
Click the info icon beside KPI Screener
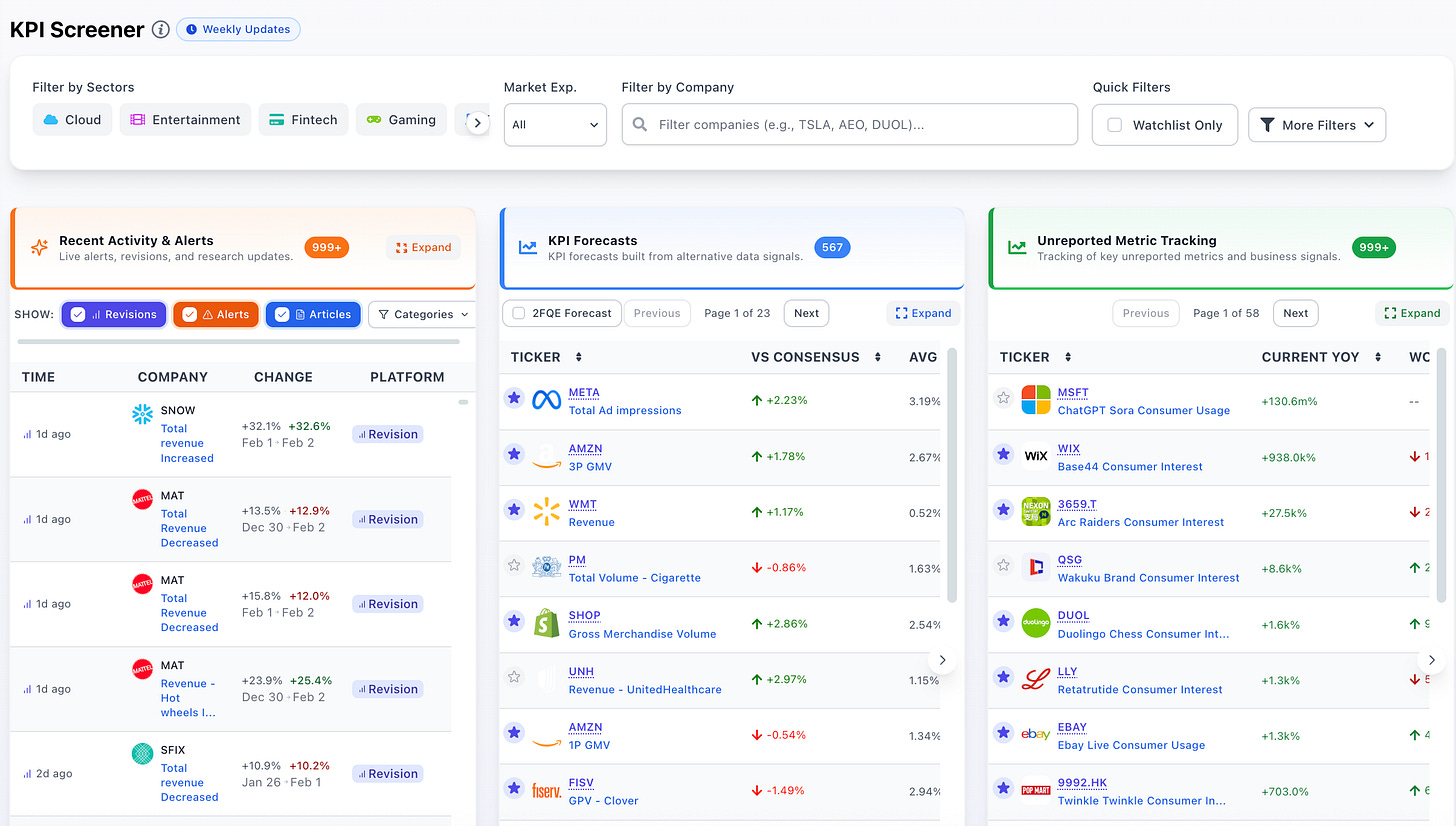[160, 30]
